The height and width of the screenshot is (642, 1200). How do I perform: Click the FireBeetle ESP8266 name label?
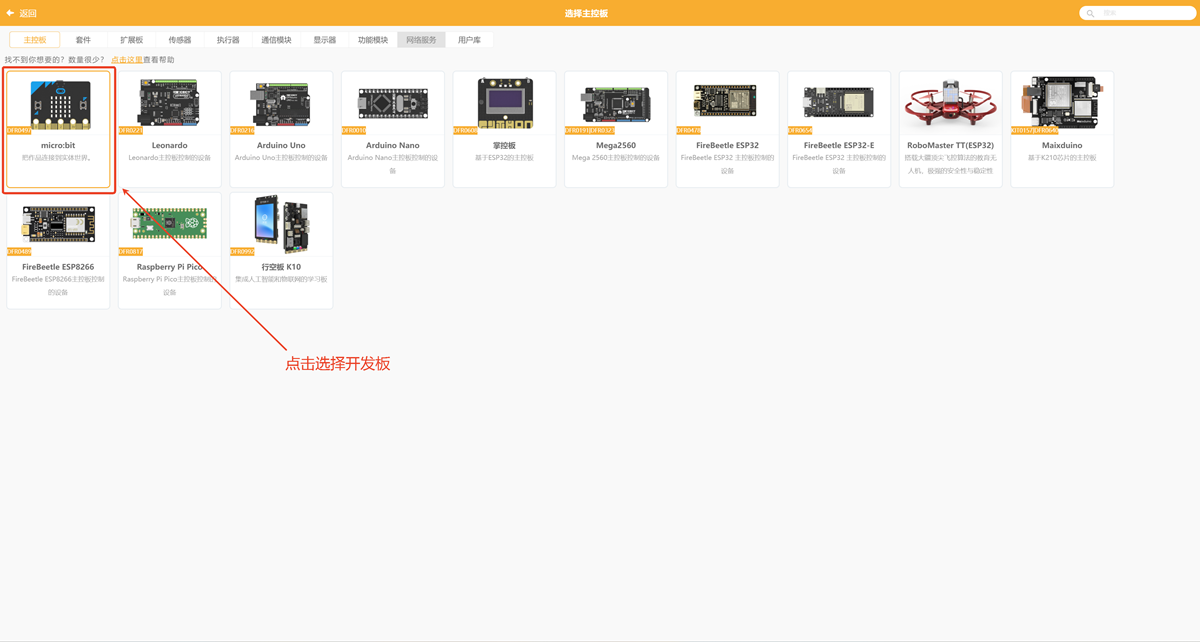pos(58,267)
